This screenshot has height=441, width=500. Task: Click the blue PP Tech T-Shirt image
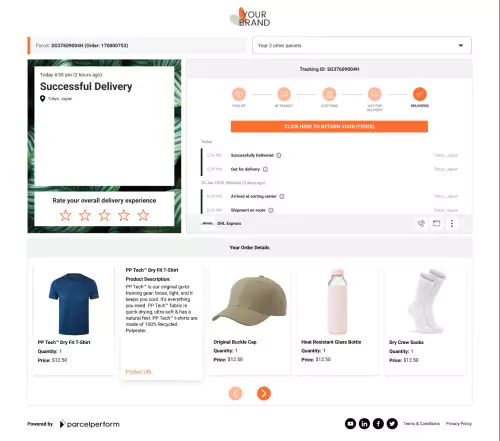point(74,304)
